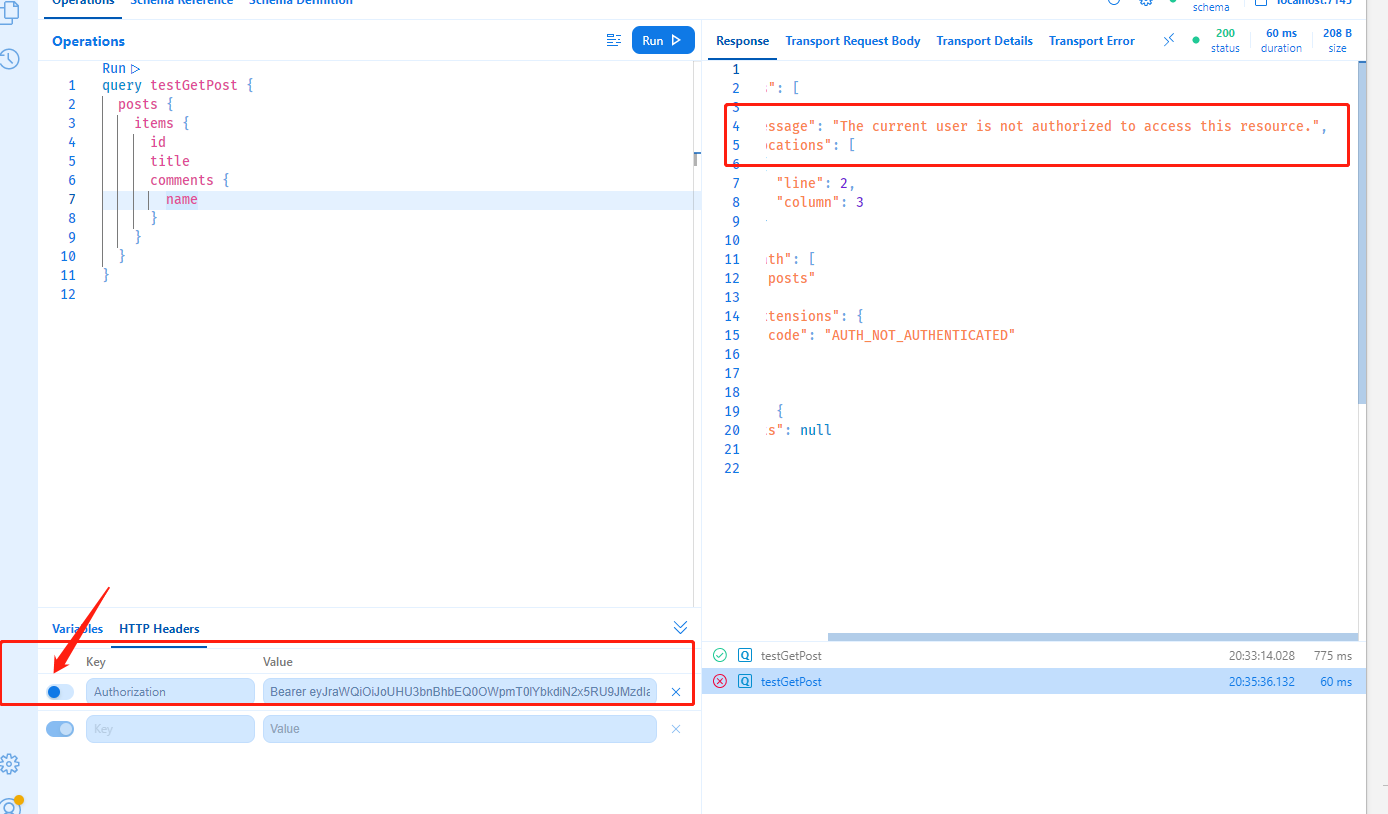This screenshot has width=1388, height=814.
Task: Click the 'title' field in the query
Action: coord(170,161)
